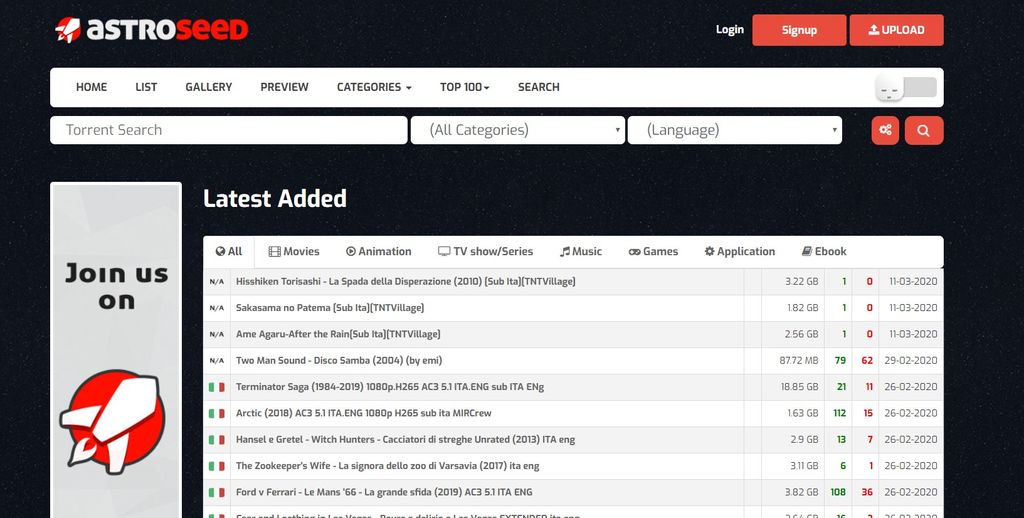Open Hisshiken Torisashi torrent link

[406, 282]
